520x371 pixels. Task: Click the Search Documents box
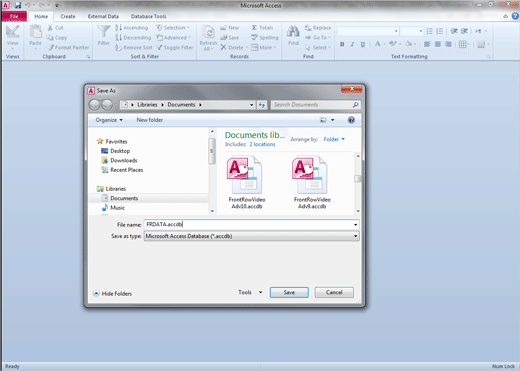[312, 105]
